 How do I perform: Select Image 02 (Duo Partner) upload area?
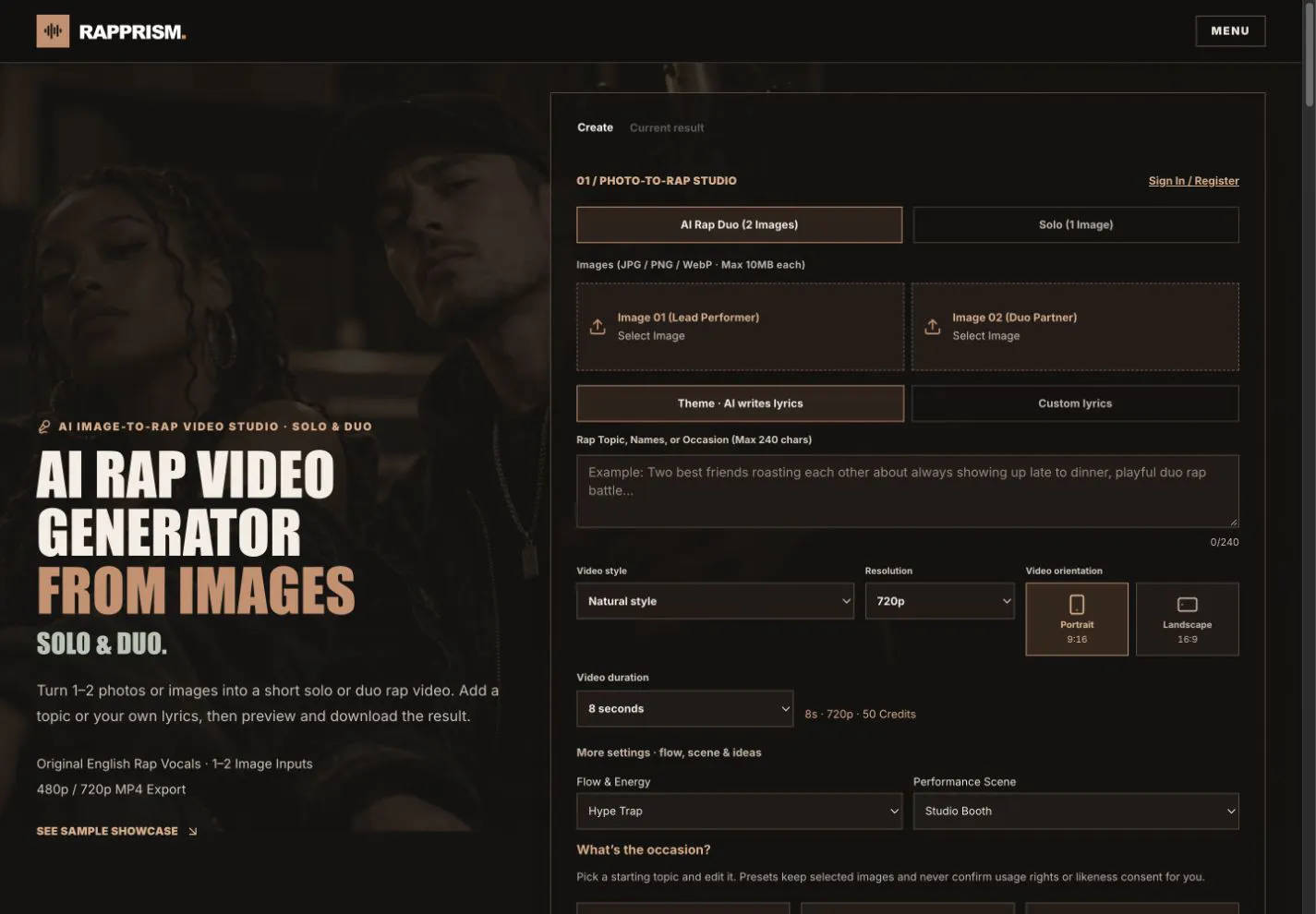[x=1075, y=327]
